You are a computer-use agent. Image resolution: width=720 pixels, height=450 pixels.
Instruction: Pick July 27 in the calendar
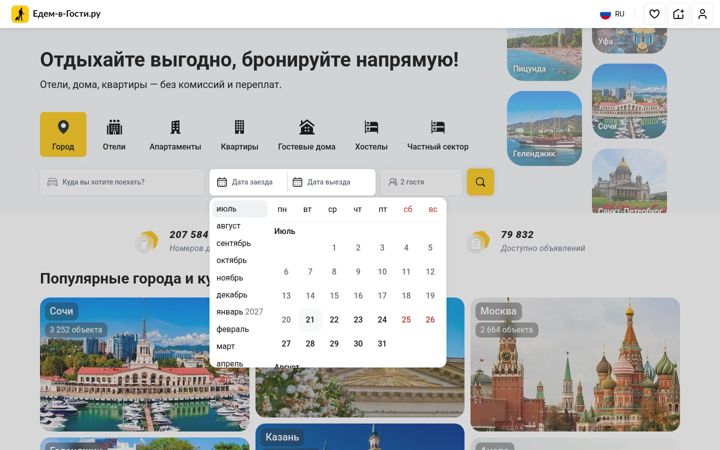[286, 343]
